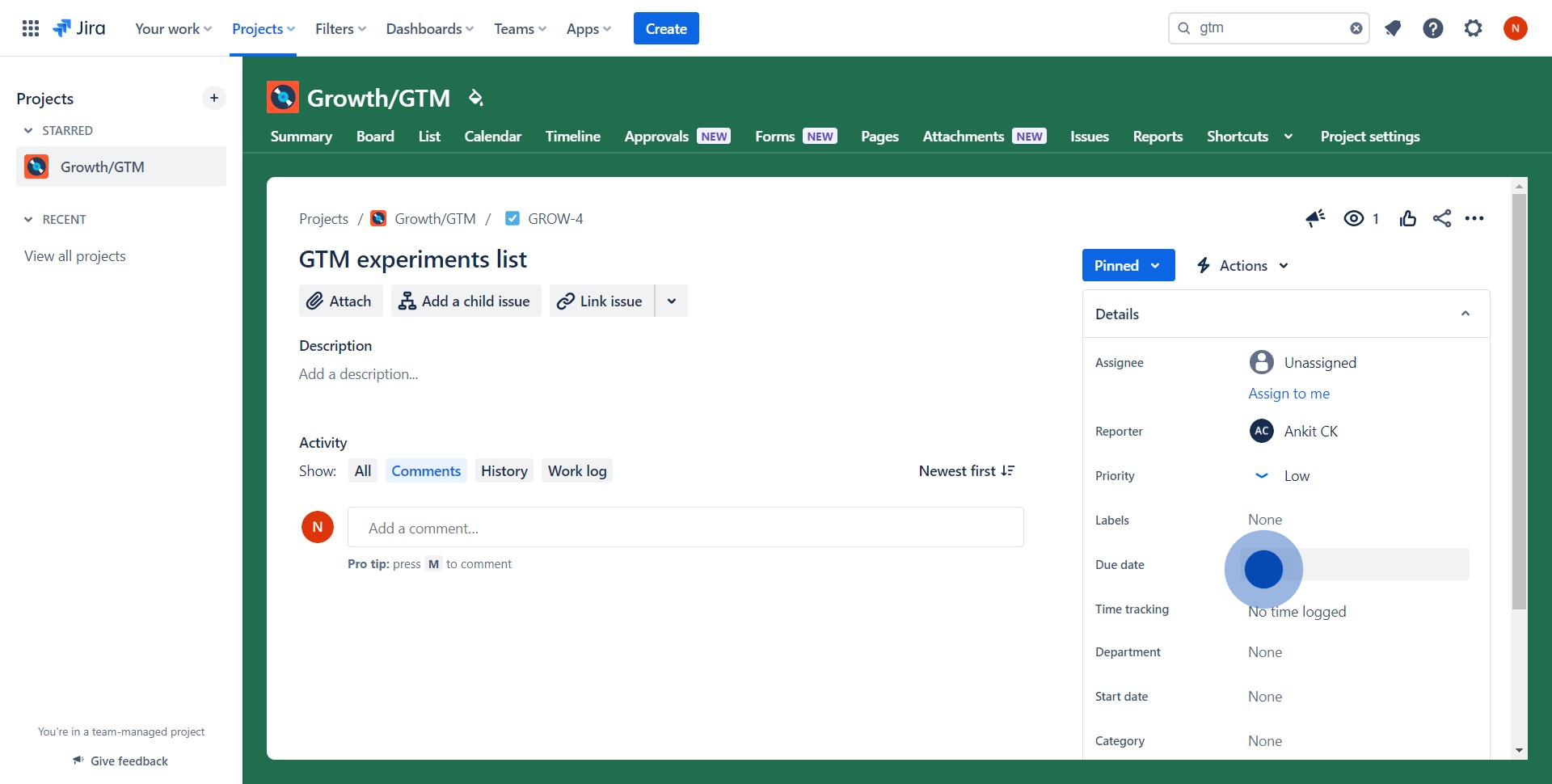
Task: Switch to the Board tab
Action: (x=375, y=137)
